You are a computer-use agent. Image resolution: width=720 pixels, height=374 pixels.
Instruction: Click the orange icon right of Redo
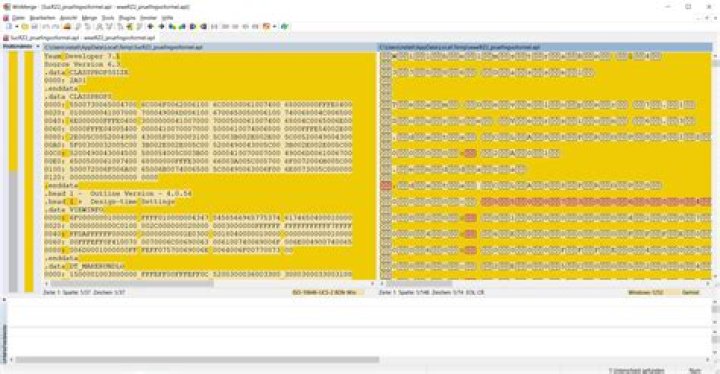(67, 27)
